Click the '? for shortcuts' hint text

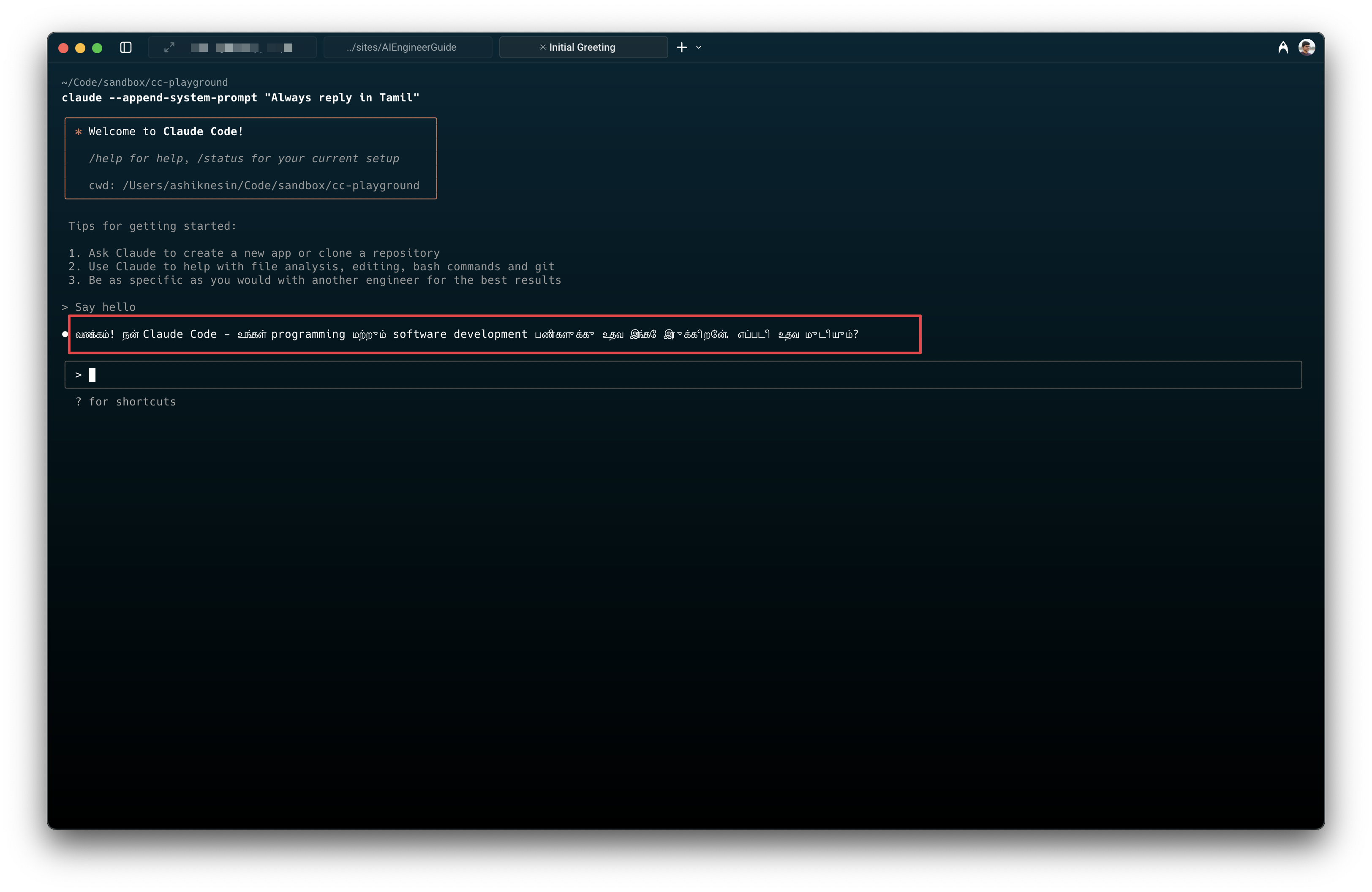126,402
